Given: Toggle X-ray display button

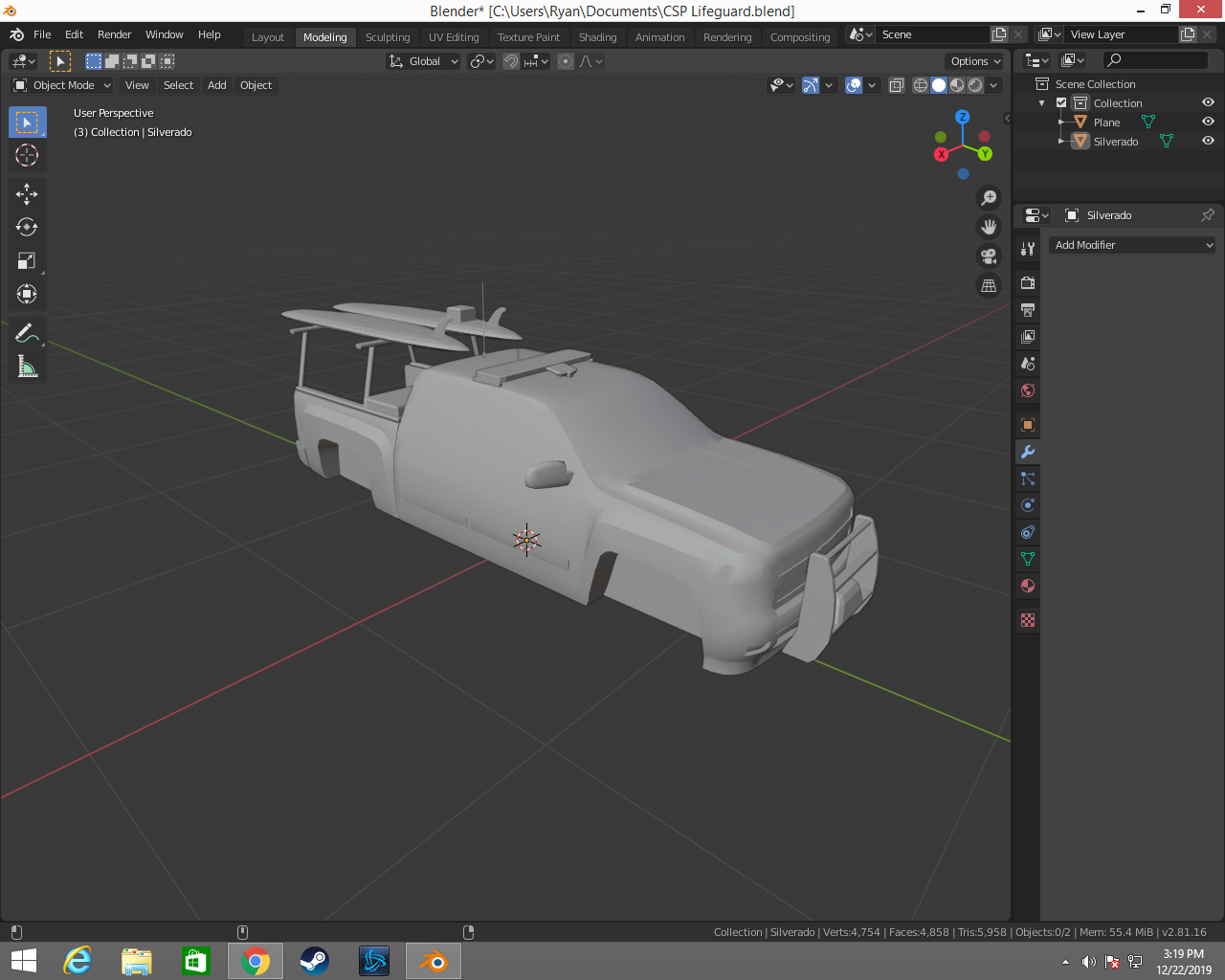Looking at the screenshot, I should point(896,85).
